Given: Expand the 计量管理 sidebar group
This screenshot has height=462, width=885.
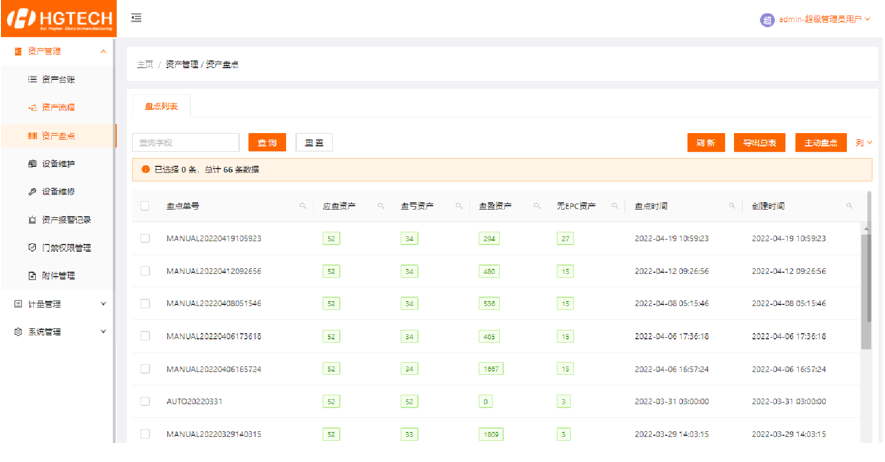Looking at the screenshot, I should point(58,303).
